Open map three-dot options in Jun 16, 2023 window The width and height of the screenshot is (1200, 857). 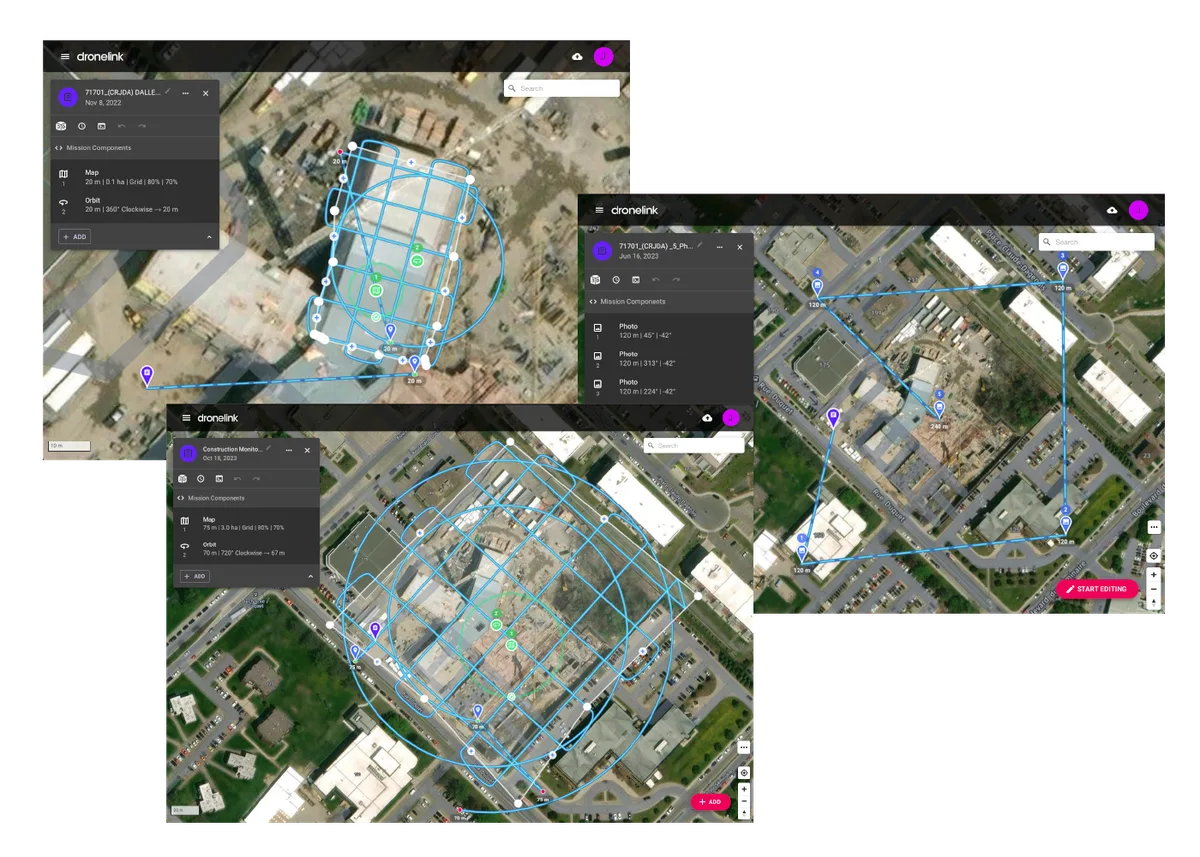coord(1154,527)
